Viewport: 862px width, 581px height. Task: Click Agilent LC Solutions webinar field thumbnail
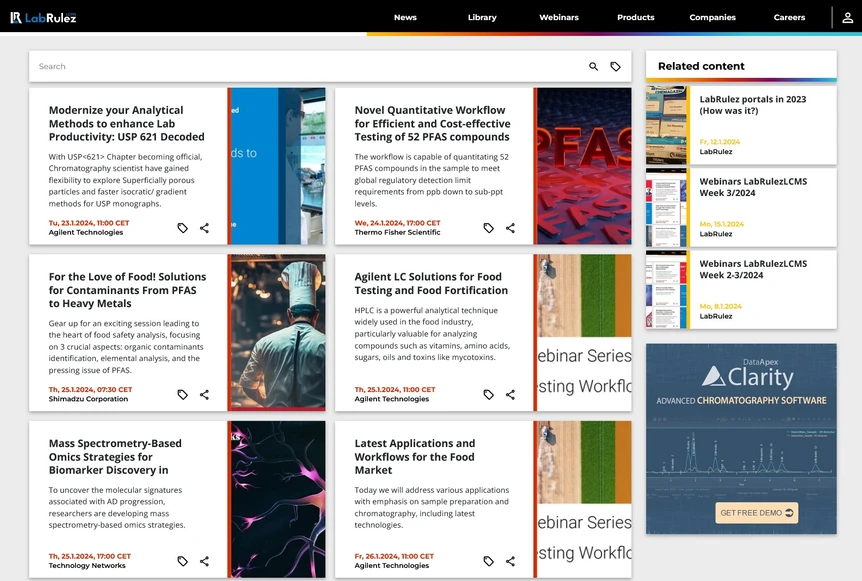(x=584, y=333)
